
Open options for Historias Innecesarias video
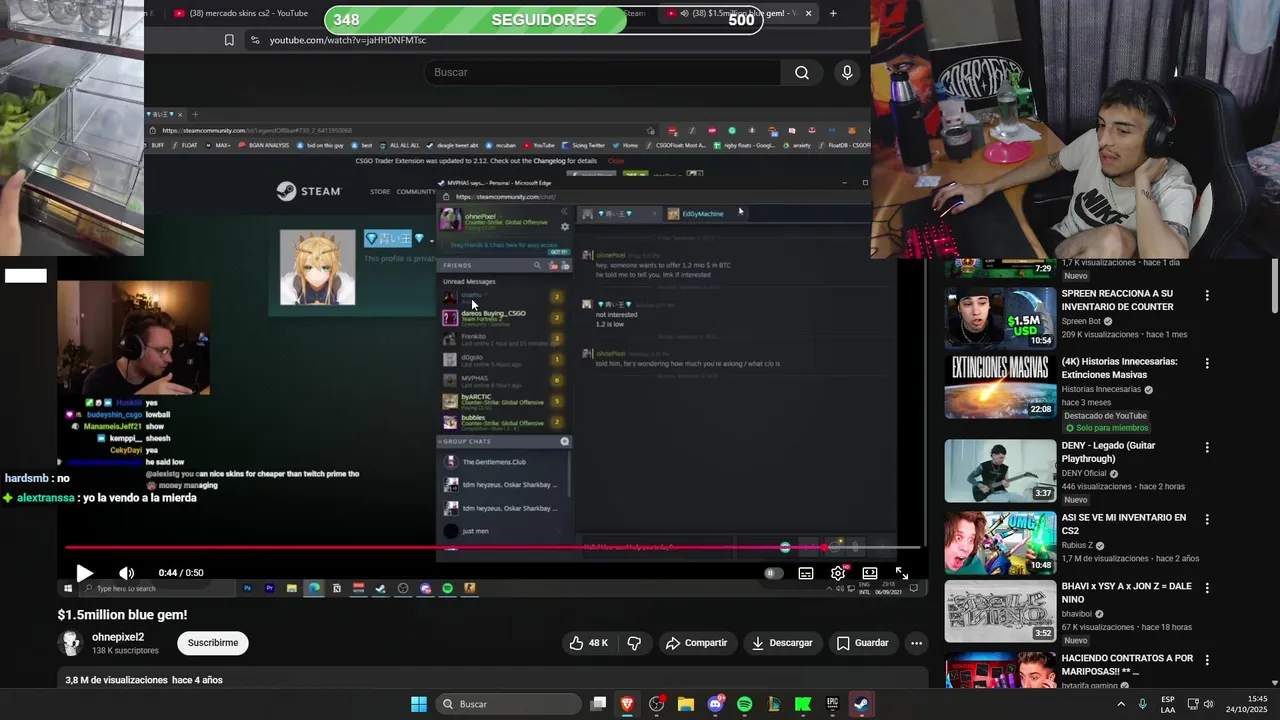coord(1207,364)
